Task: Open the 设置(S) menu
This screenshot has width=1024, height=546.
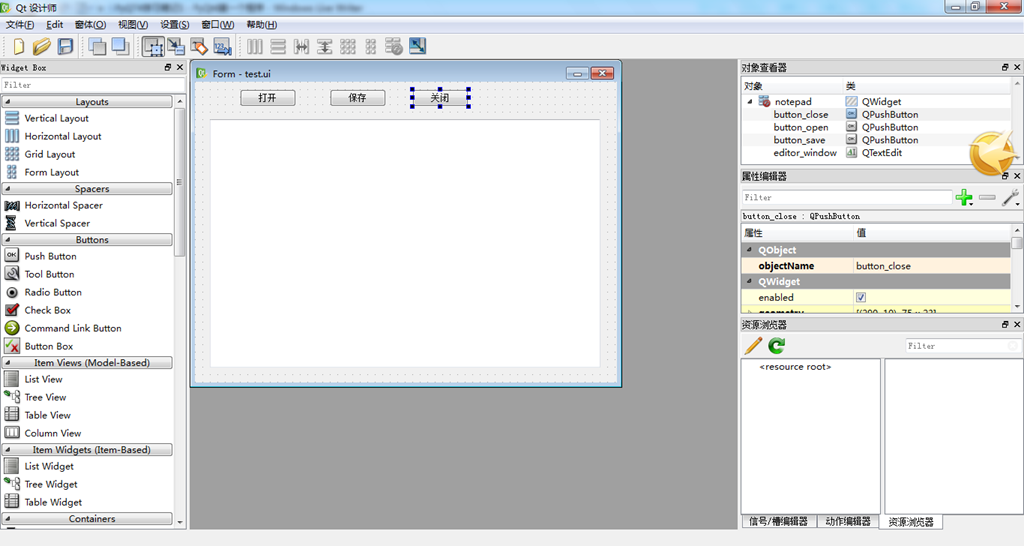Action: [174, 25]
